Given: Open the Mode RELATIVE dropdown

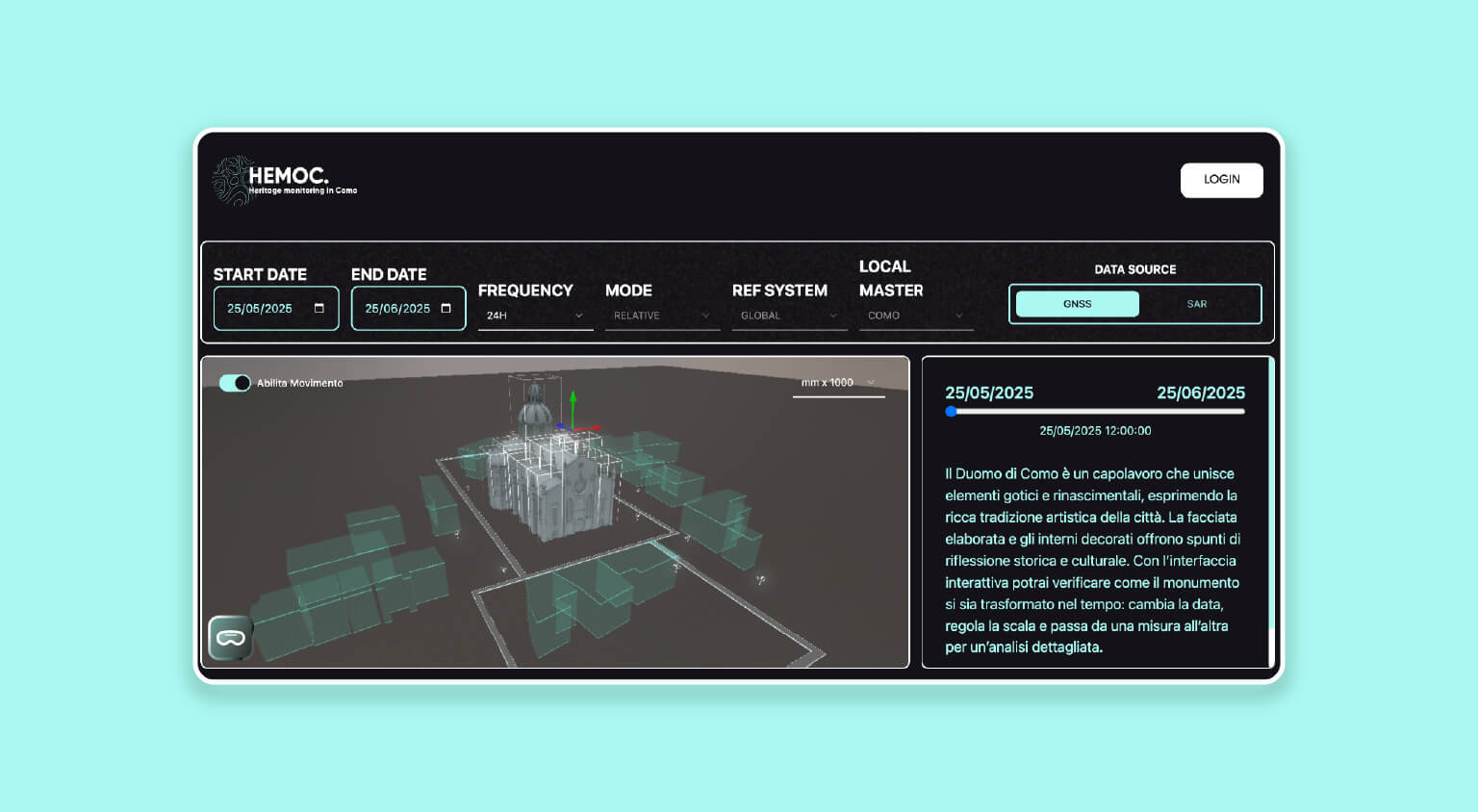Looking at the screenshot, I should pyautogui.click(x=662, y=316).
